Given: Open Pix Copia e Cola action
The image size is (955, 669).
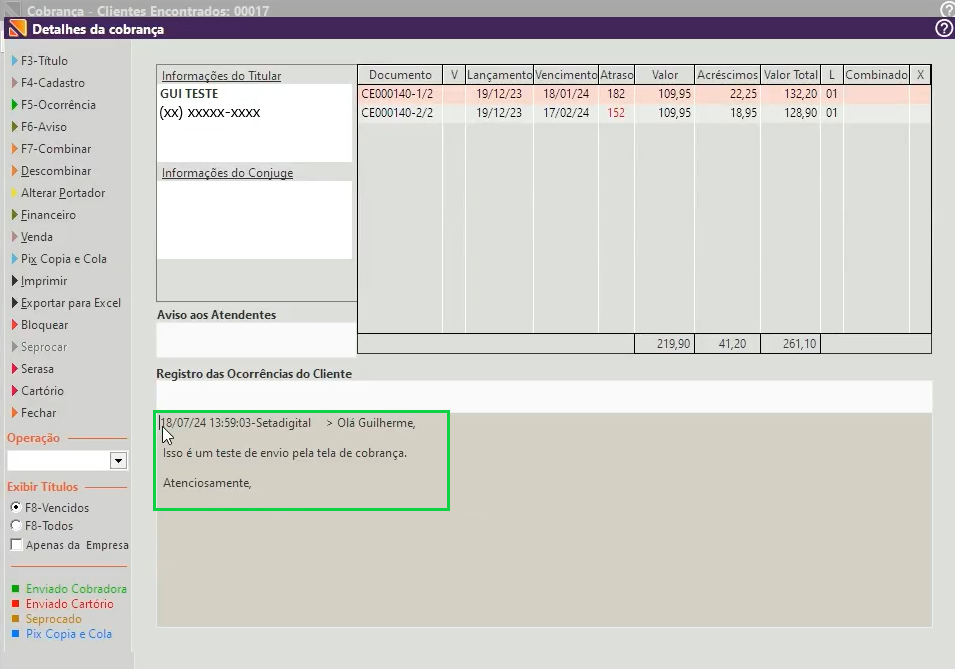Looking at the screenshot, I should click(x=64, y=259).
